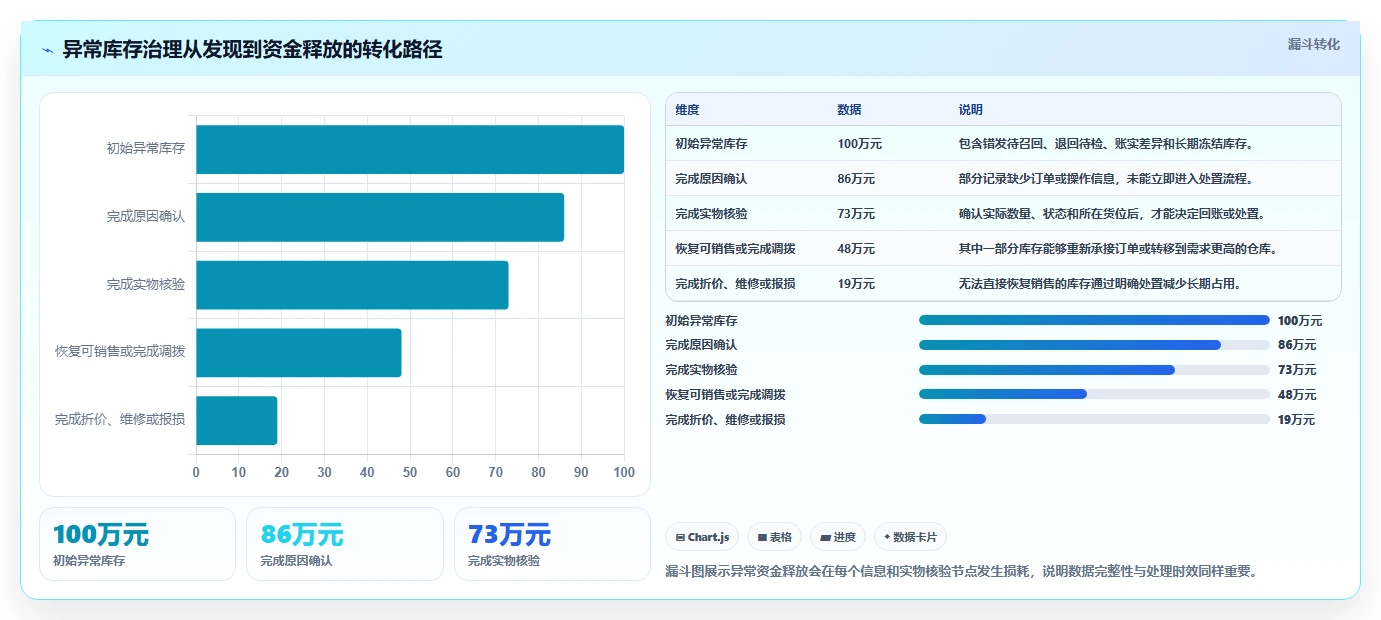Select the 完成折价、维修或报损 cell in the table
The height and width of the screenshot is (620, 1381).
click(x=735, y=284)
